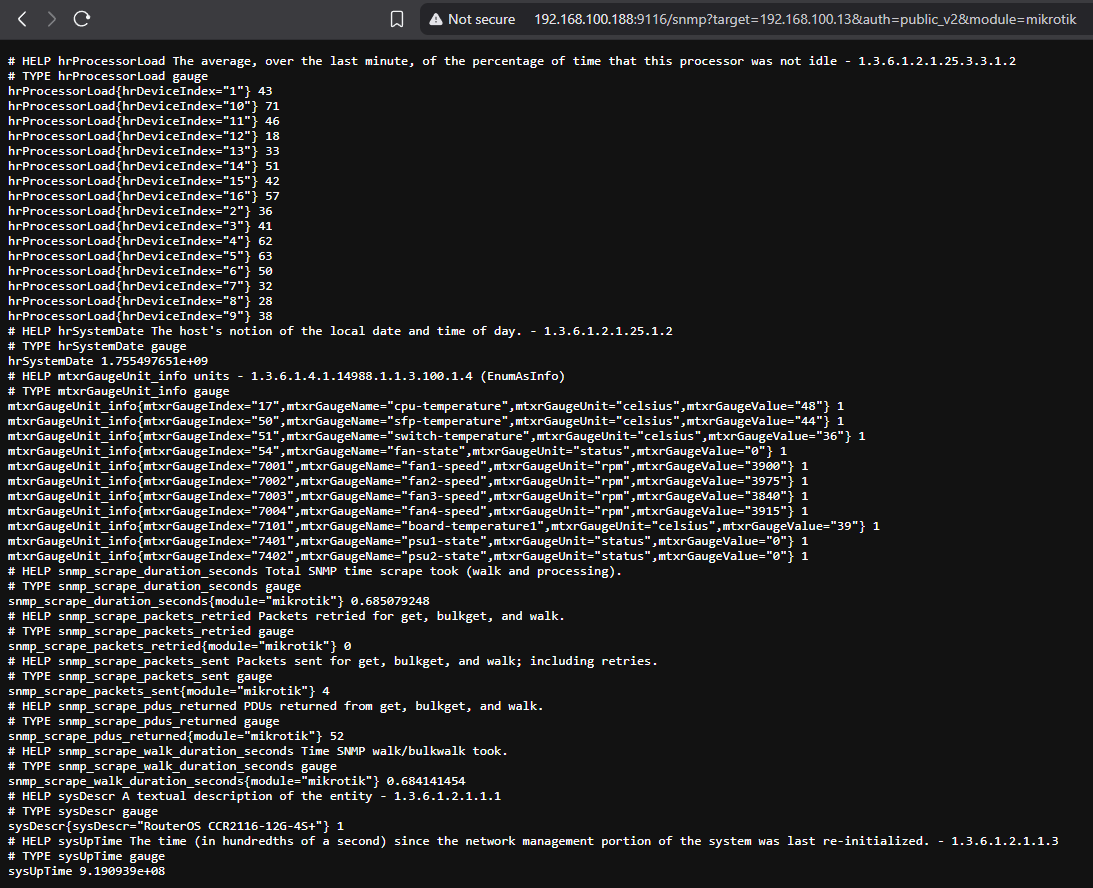Click the browser back navigation arrow
Viewport: 1093px width, 888px height.
(22, 19)
